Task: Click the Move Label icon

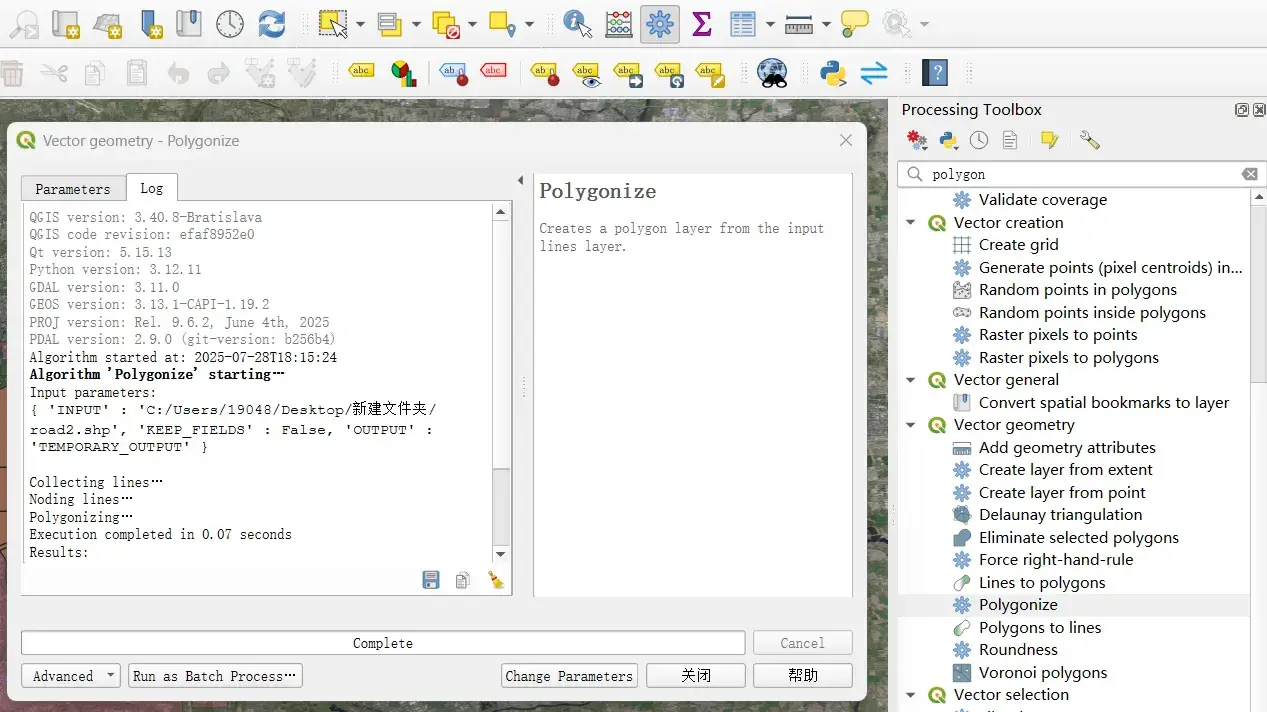Action: click(627, 73)
